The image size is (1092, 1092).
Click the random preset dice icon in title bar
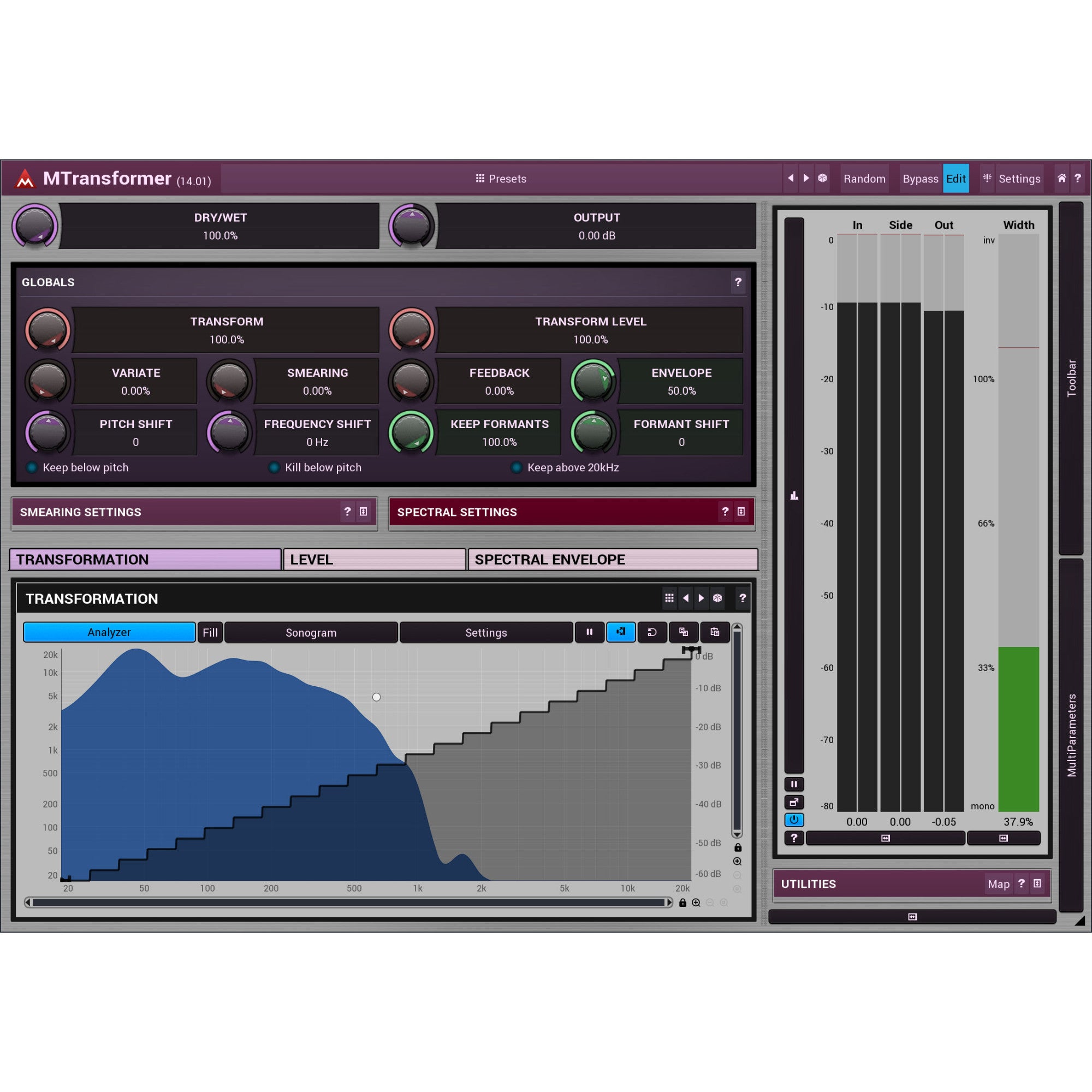[x=822, y=178]
